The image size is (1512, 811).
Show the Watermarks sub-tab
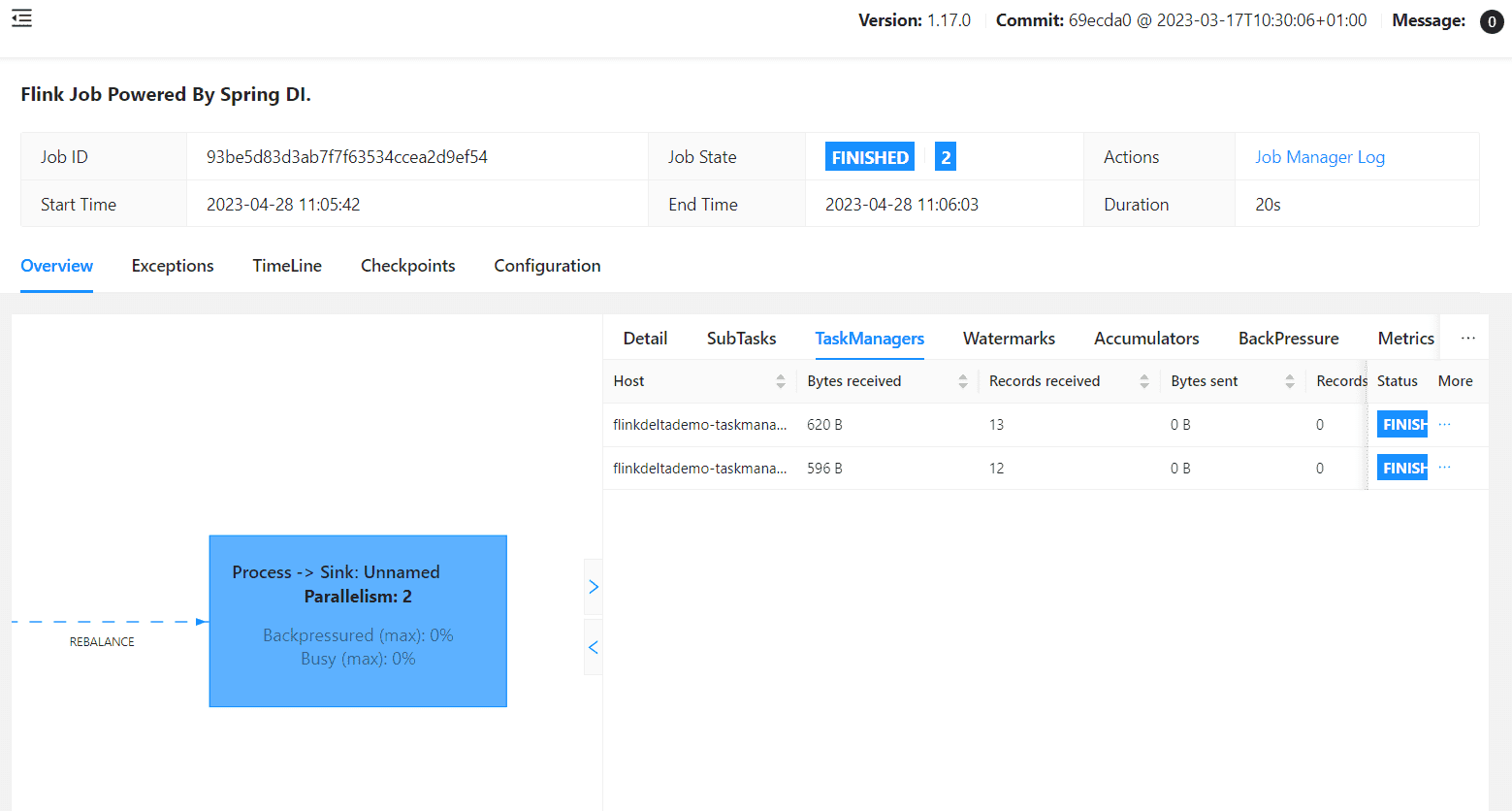coord(1010,339)
